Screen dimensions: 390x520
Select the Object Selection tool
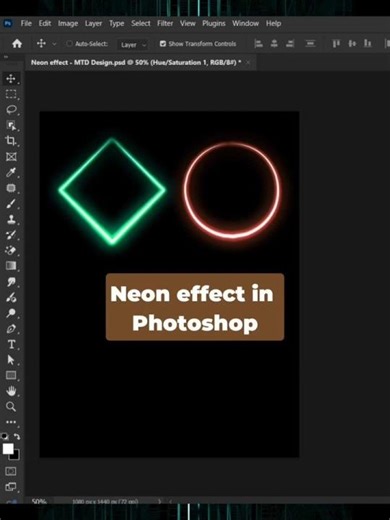tap(11, 125)
